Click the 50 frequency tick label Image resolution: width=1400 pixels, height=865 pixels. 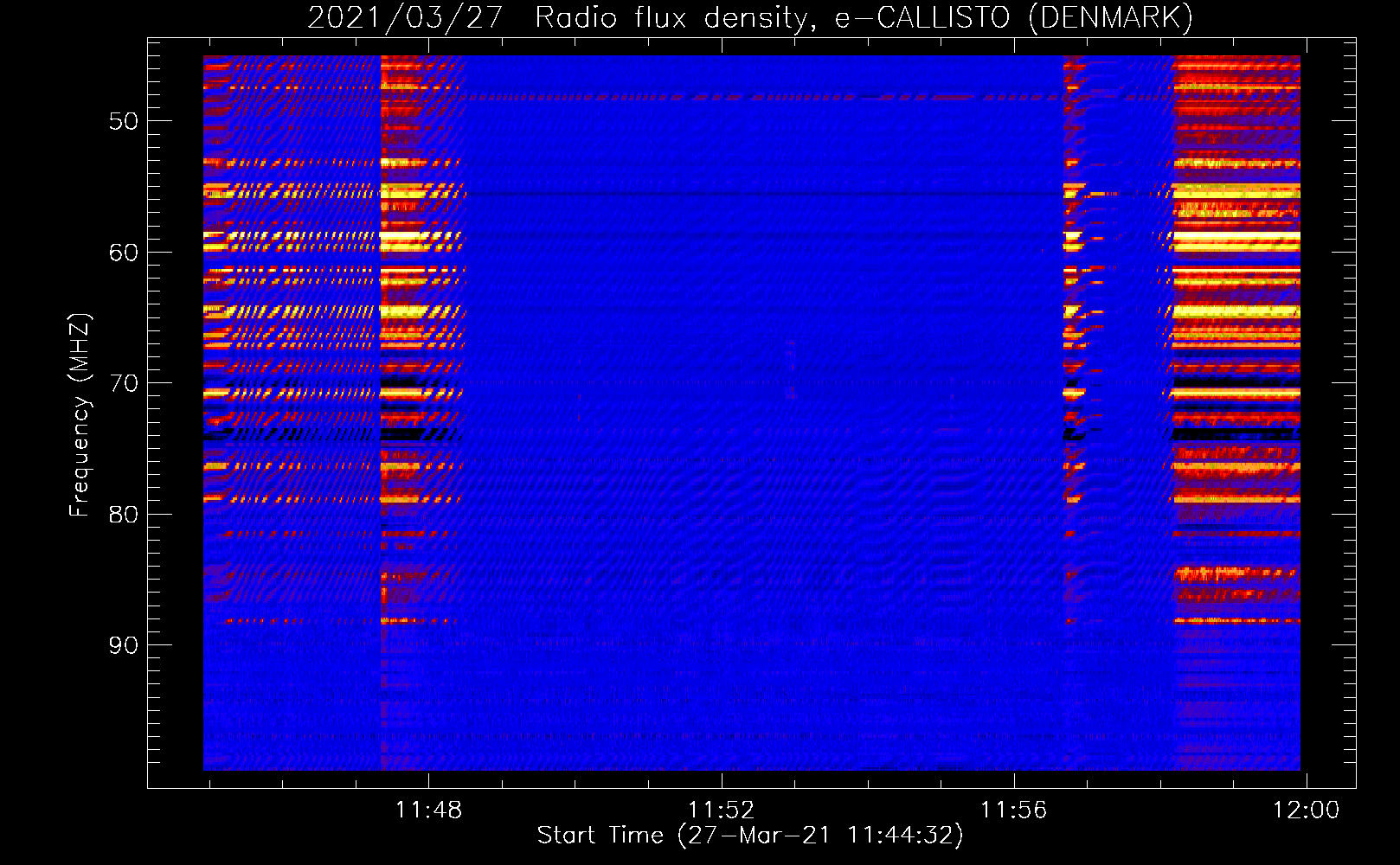[x=124, y=121]
